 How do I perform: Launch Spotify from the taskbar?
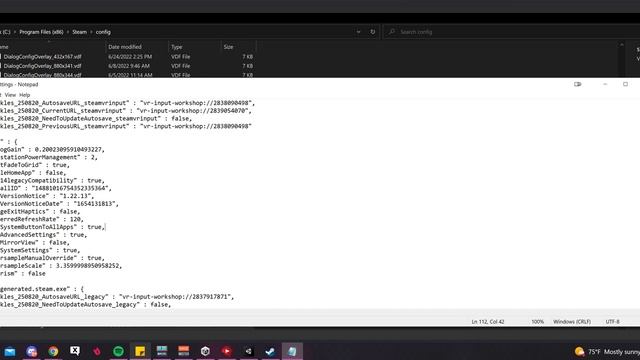point(118,351)
